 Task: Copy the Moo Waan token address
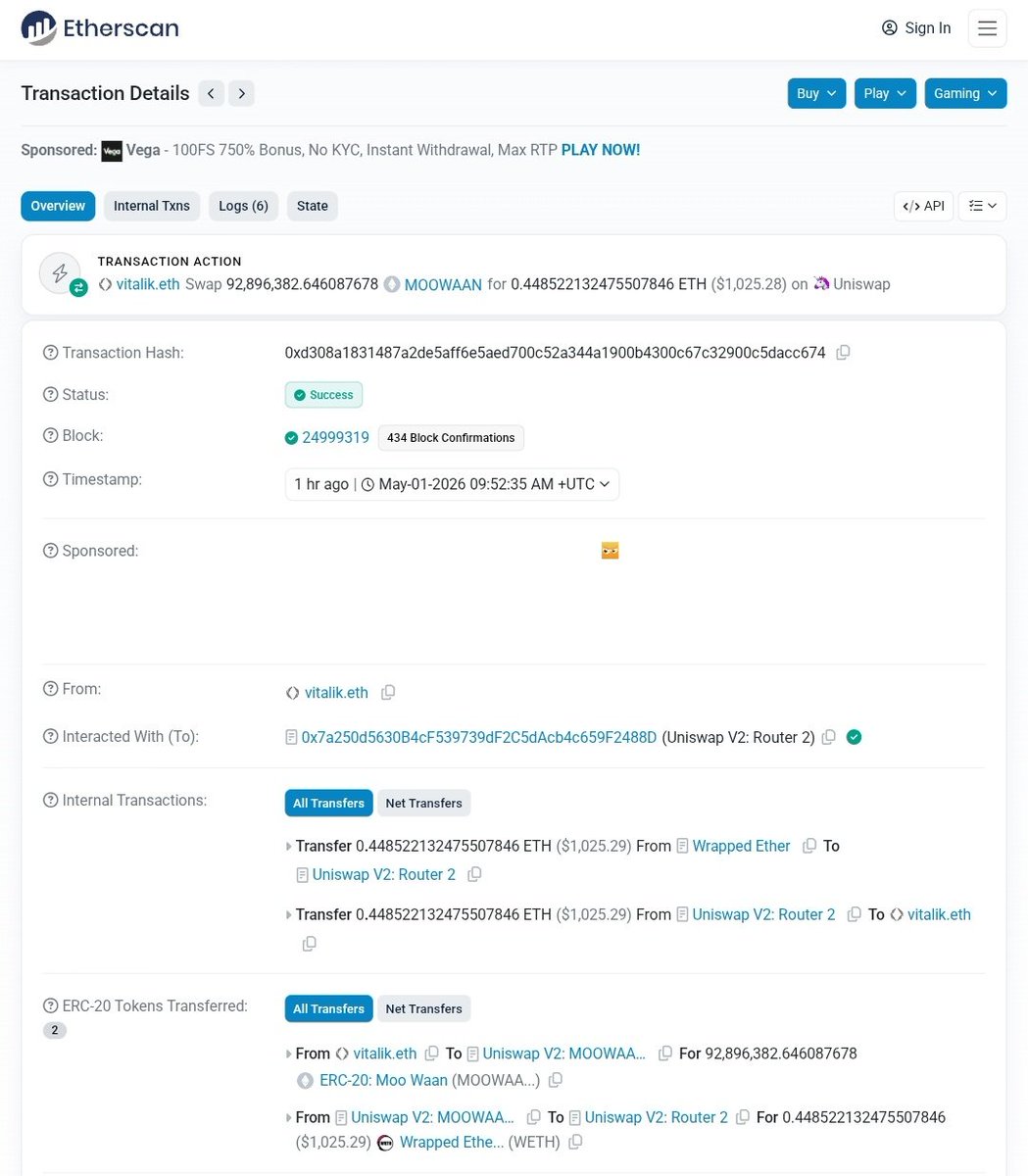coord(556,1080)
